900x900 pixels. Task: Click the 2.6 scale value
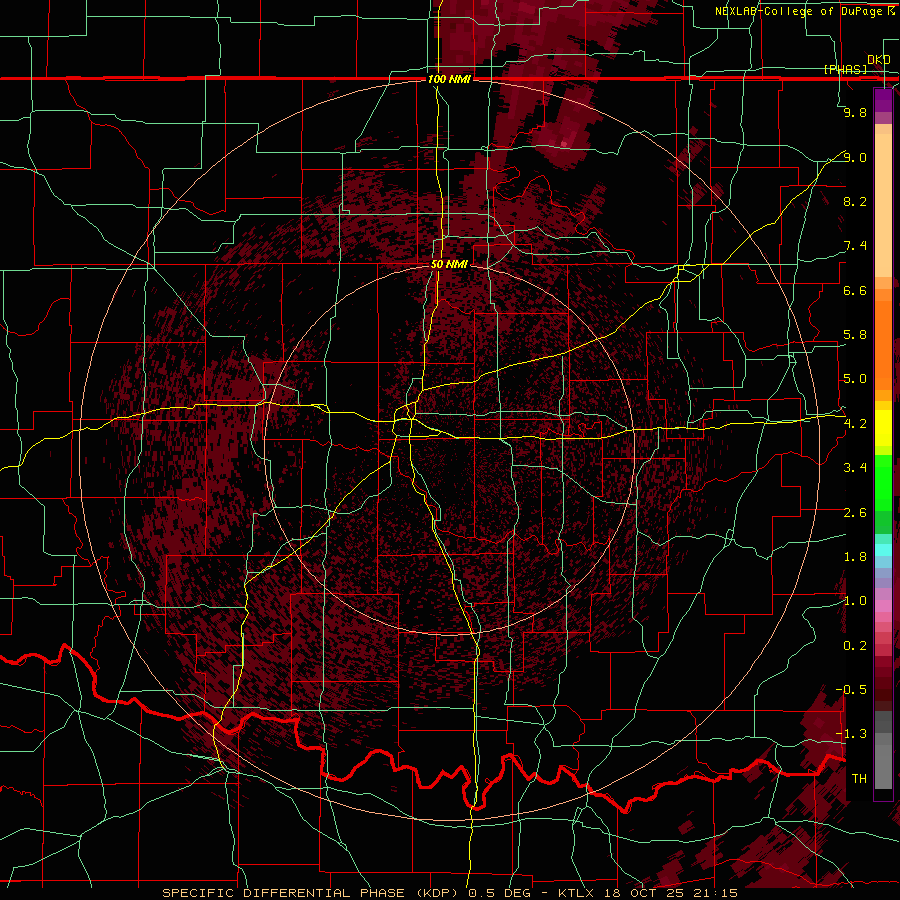(x=855, y=513)
